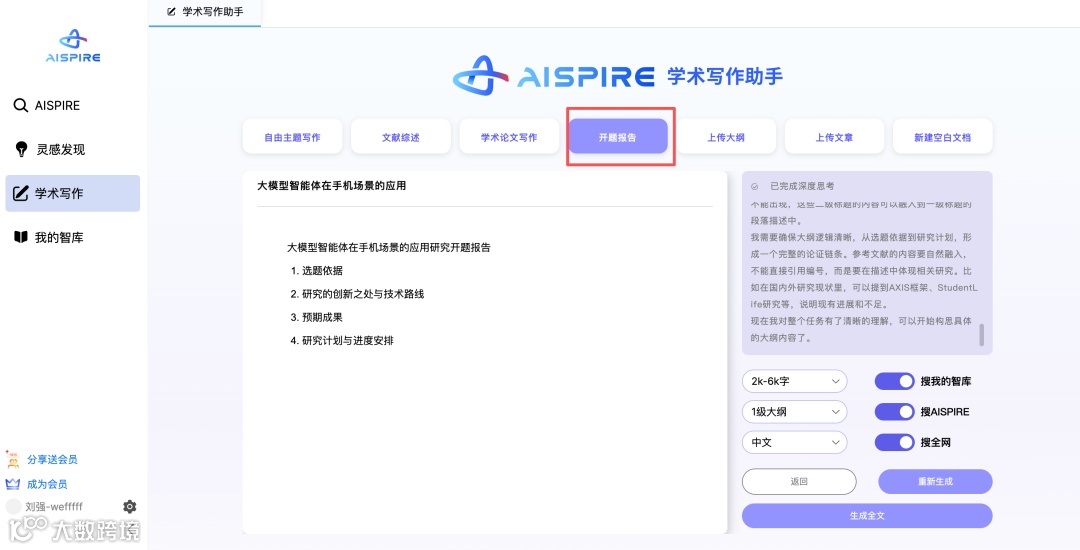The width and height of the screenshot is (1080, 550).
Task: Select 上传大纲 option
Action: click(x=726, y=137)
